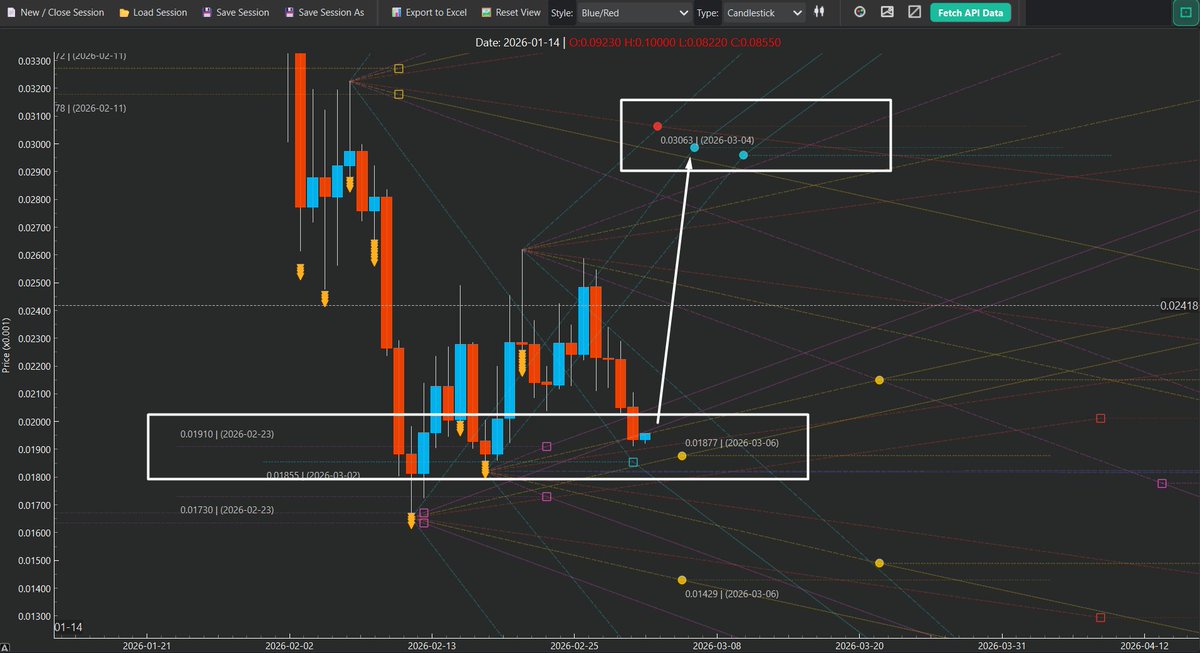This screenshot has width=1200, height=653.
Task: Expand the Type combo box chevron arrow
Action: pos(795,13)
